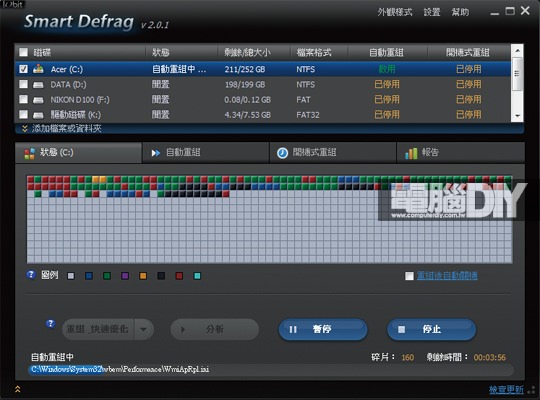Click the 已停用 auto defrag status for D:

tap(387, 84)
